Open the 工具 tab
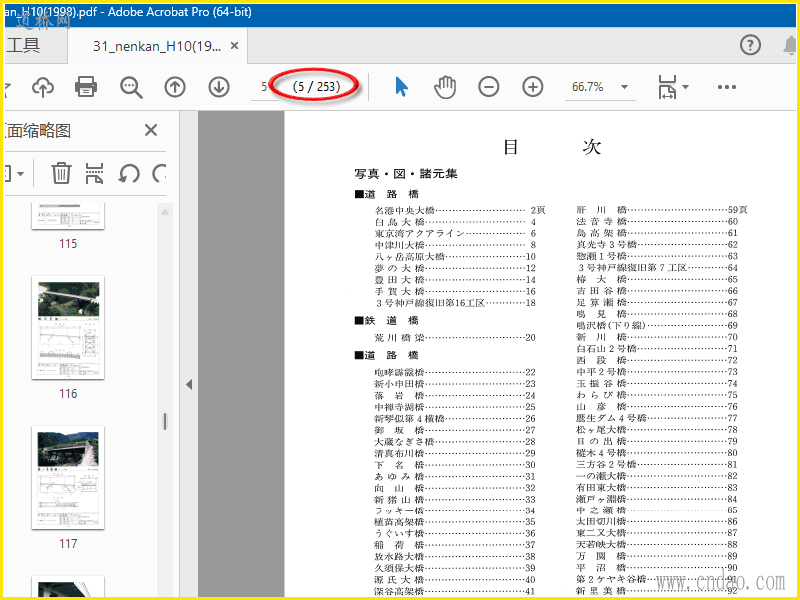Screen dimensions: 800x600 tap(23, 45)
